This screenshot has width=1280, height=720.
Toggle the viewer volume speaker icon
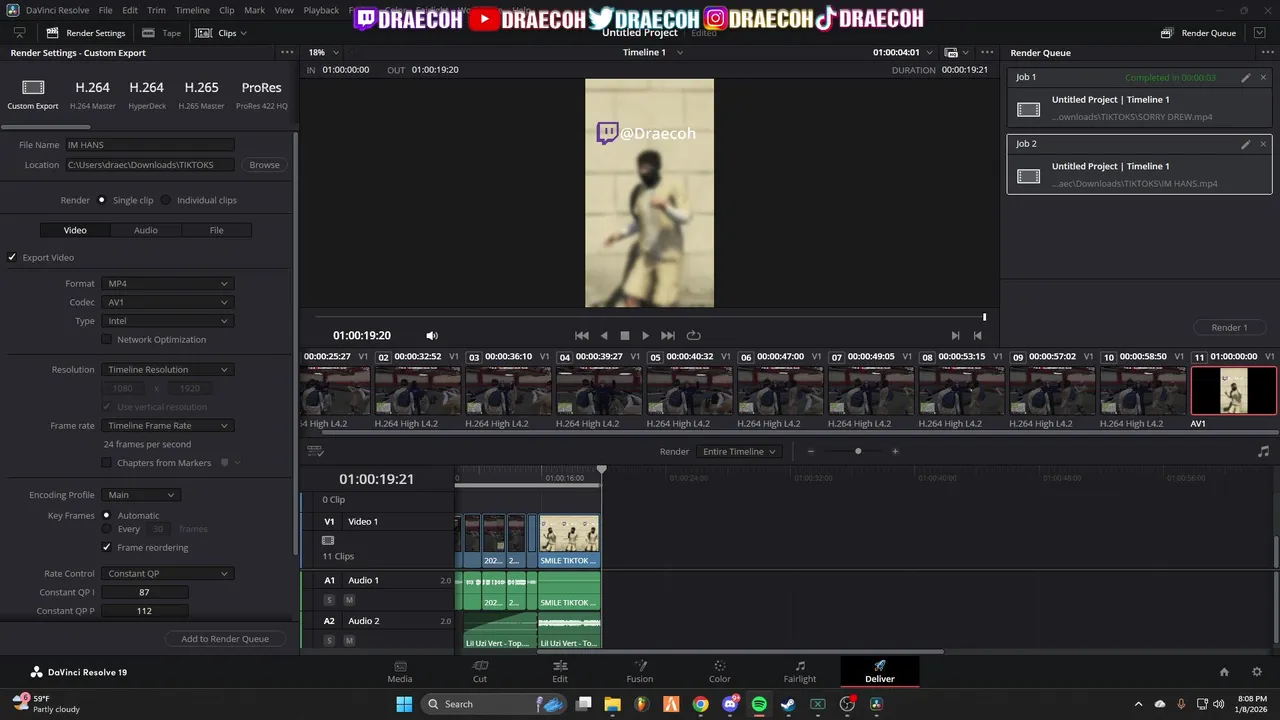(x=432, y=336)
